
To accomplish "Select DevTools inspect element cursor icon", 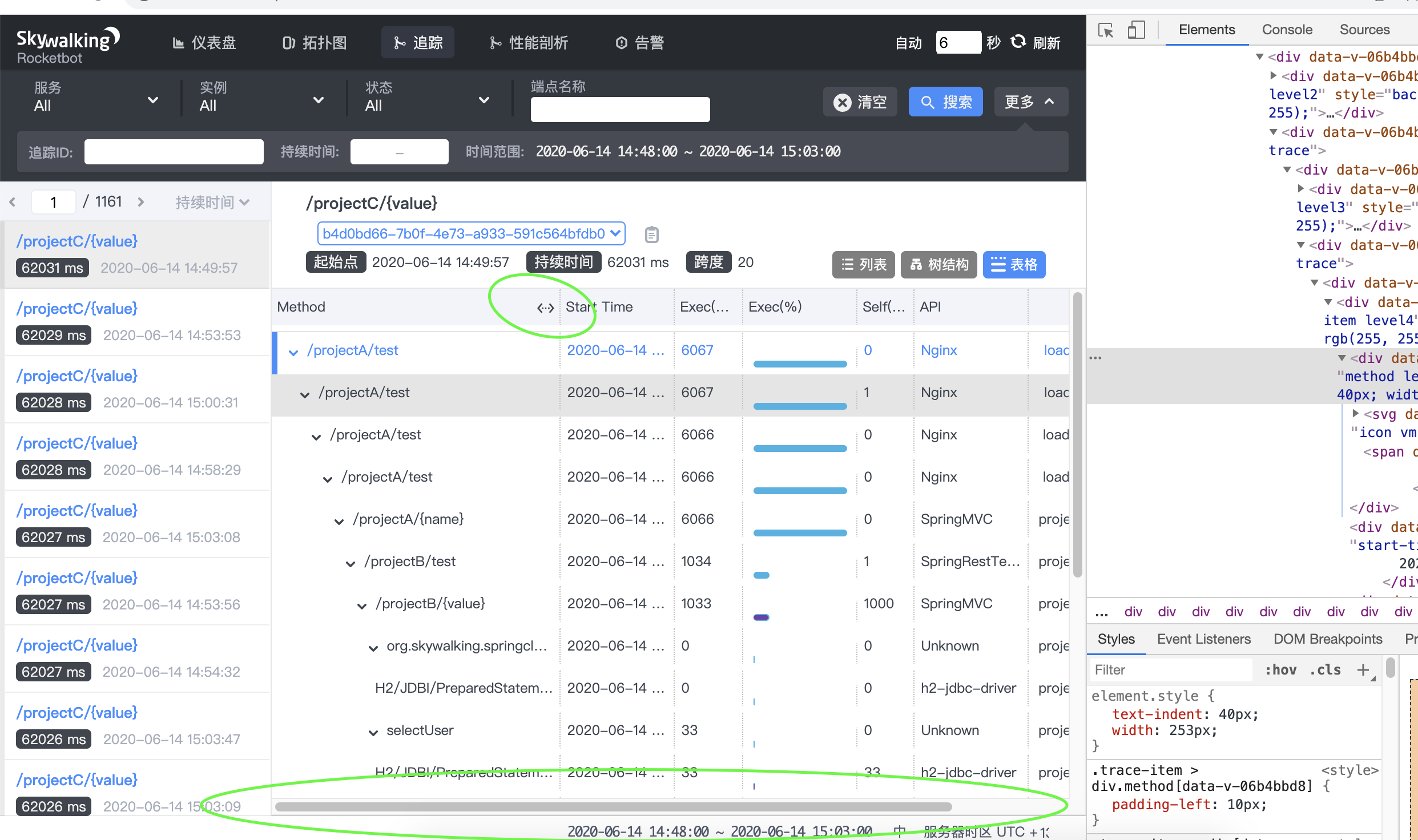I will point(1106,30).
